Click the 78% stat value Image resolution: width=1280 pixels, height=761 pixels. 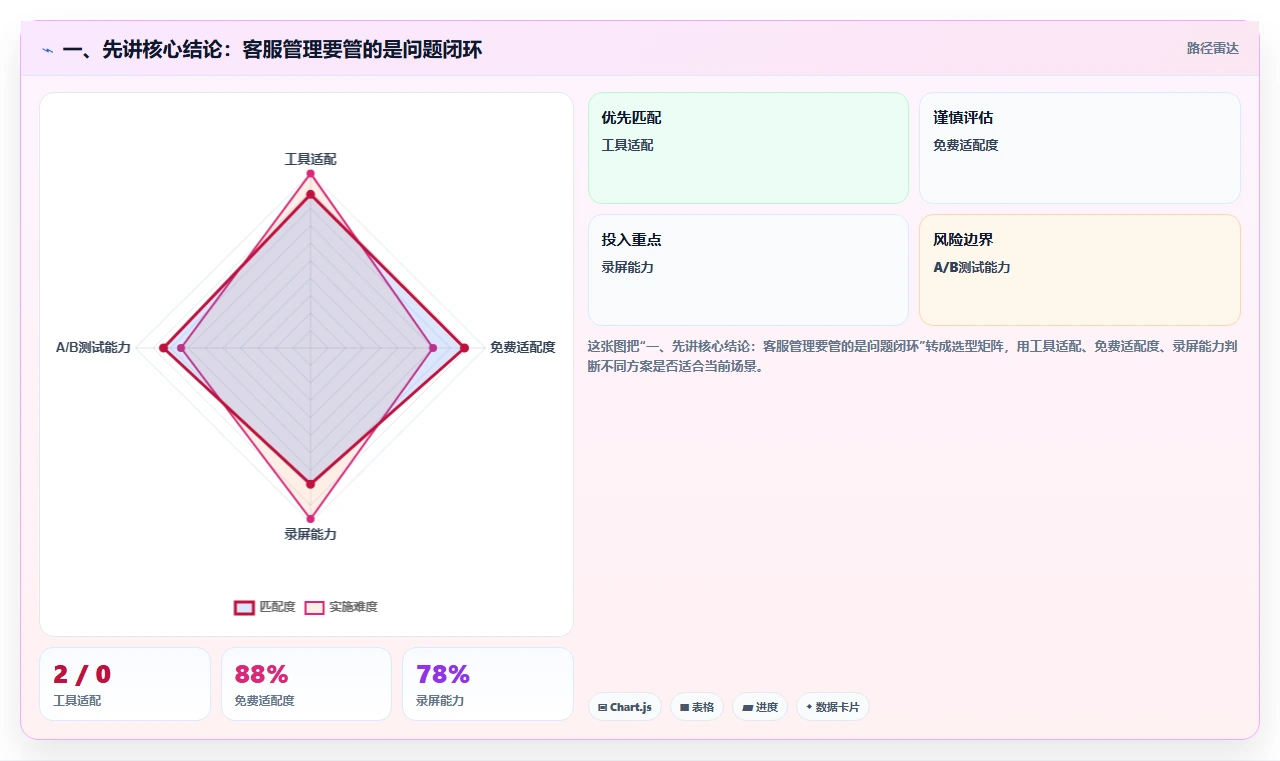(x=443, y=675)
